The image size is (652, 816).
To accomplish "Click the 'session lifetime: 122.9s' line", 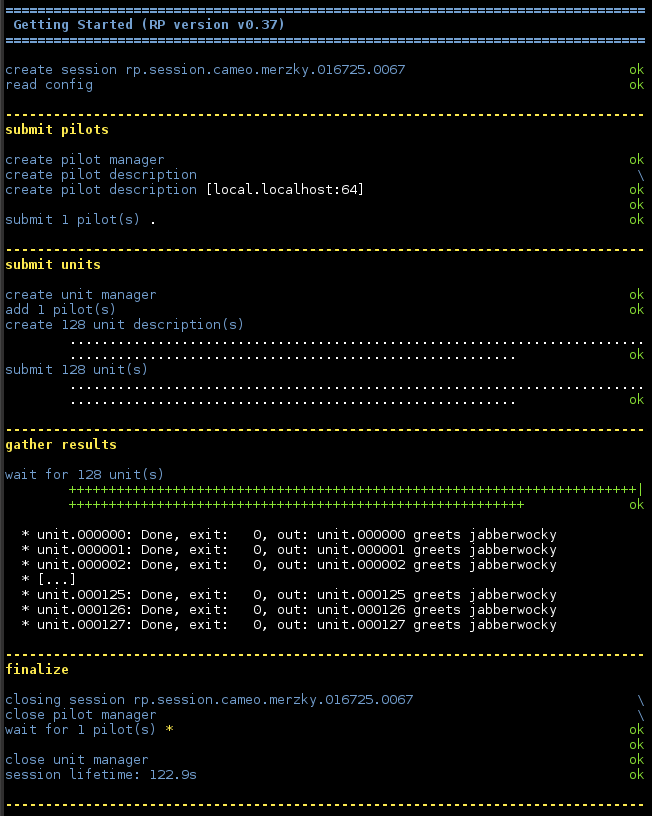I will [x=101, y=775].
